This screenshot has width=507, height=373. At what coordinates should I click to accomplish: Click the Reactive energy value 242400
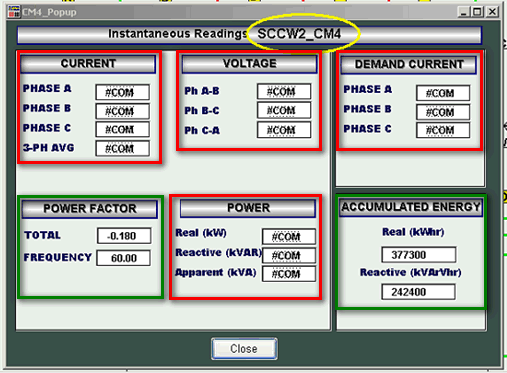coord(418,292)
